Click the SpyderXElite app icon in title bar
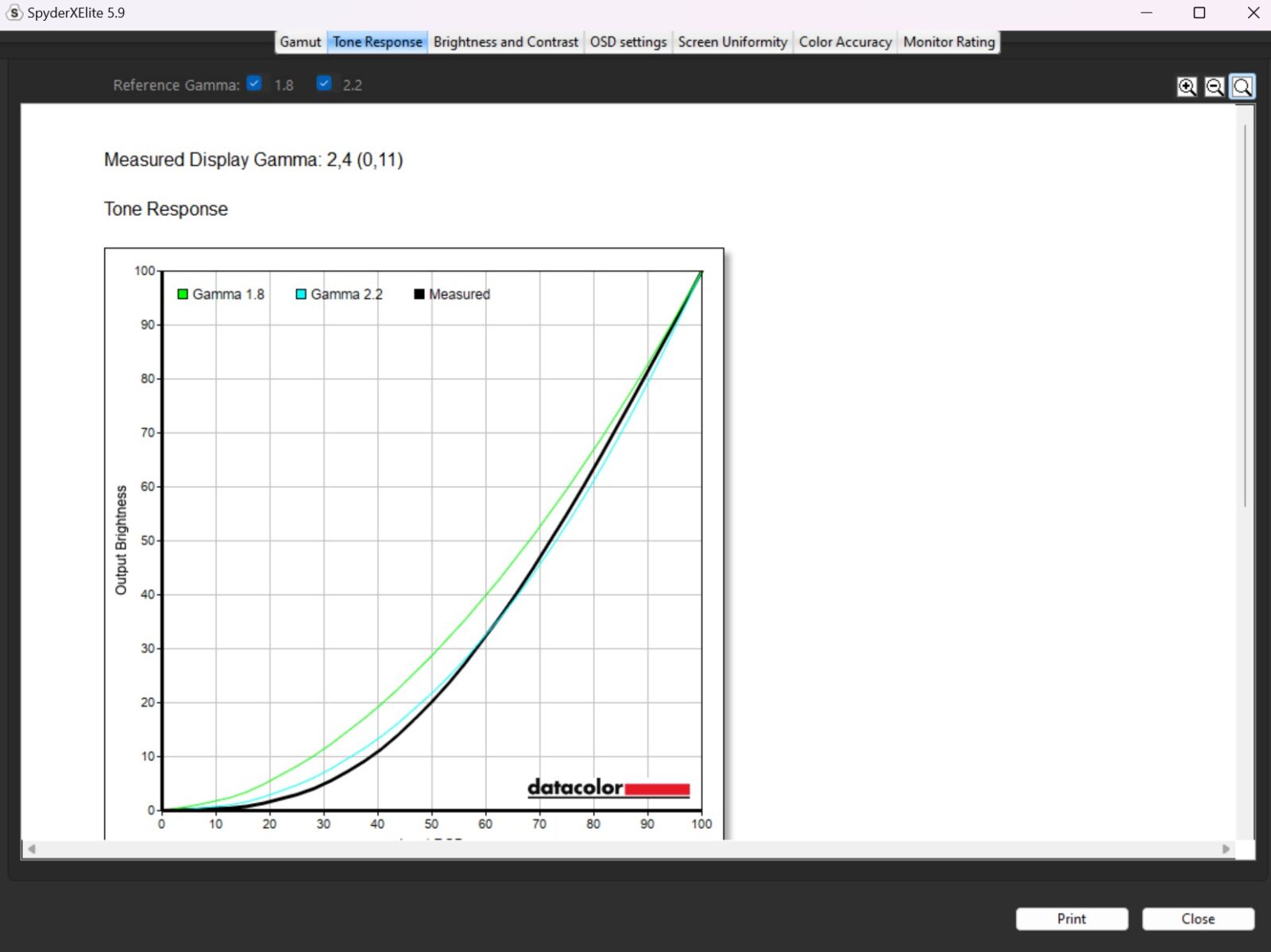Image resolution: width=1271 pixels, height=952 pixels. (x=14, y=13)
